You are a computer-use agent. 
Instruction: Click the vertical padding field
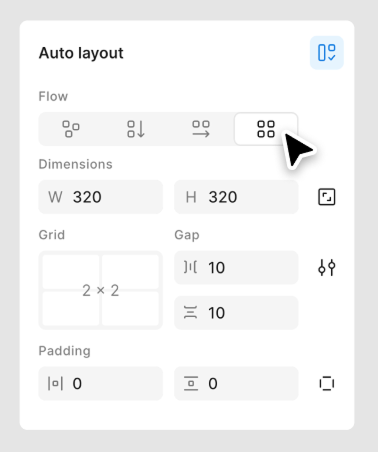(236, 384)
